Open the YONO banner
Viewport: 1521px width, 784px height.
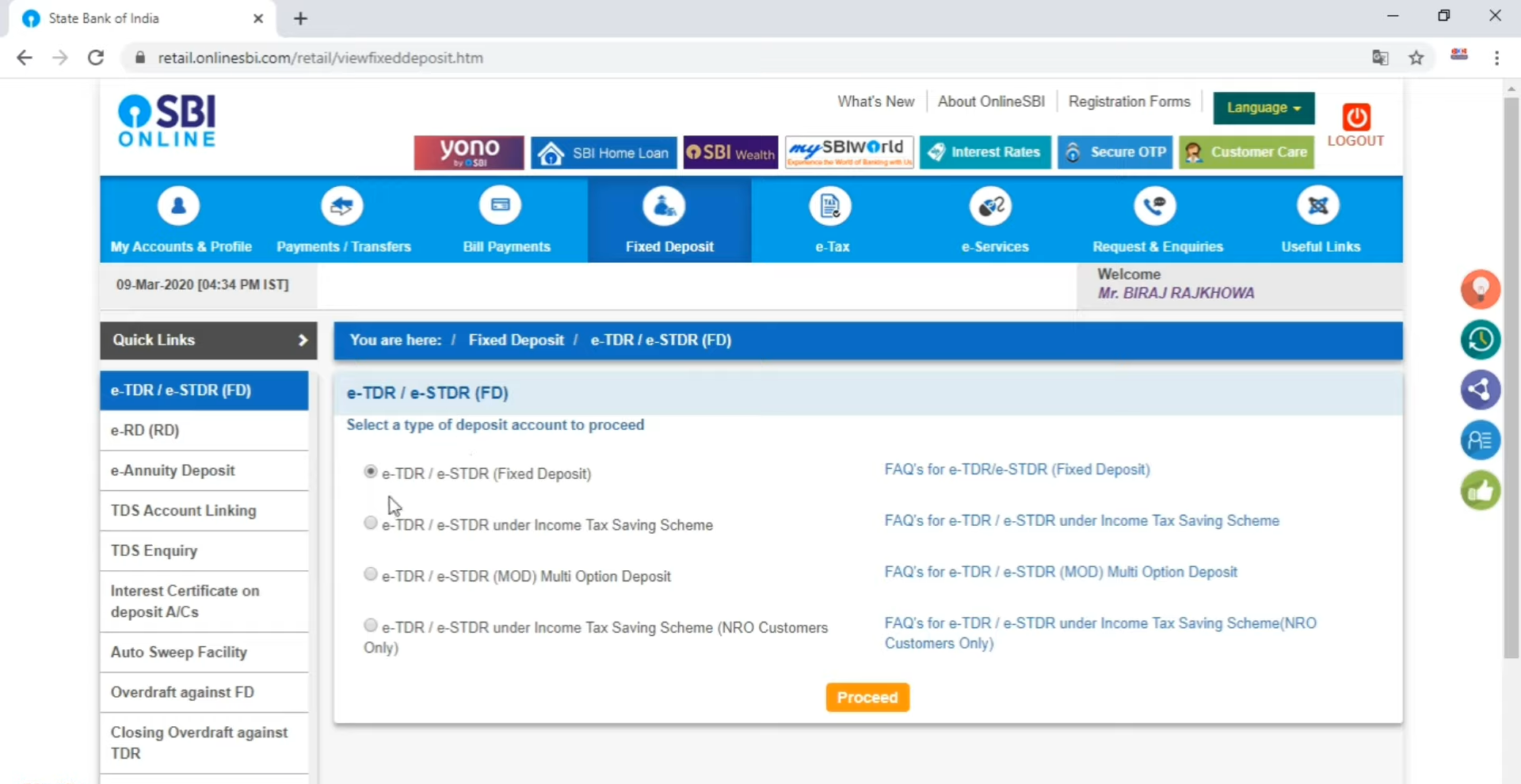tap(469, 152)
